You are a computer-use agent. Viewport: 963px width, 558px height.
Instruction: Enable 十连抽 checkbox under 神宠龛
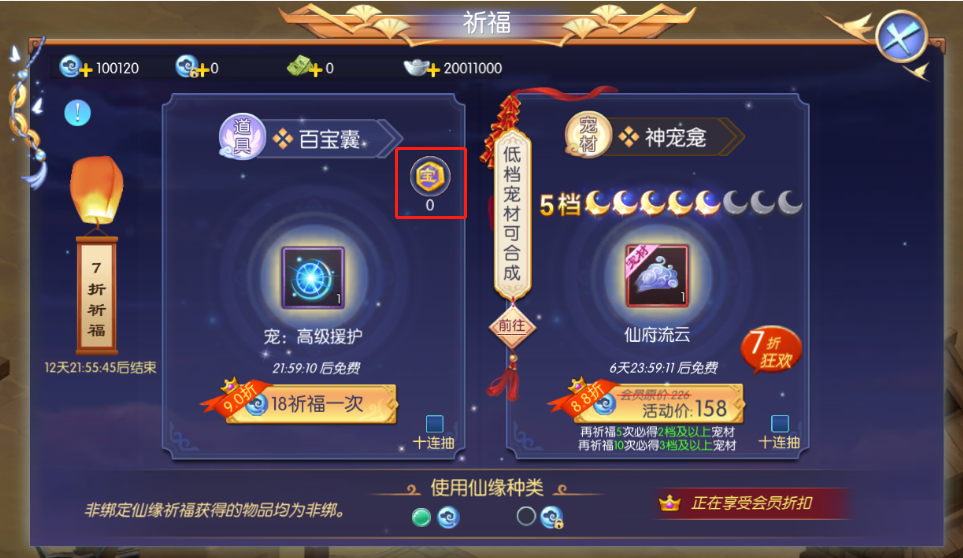(779, 424)
